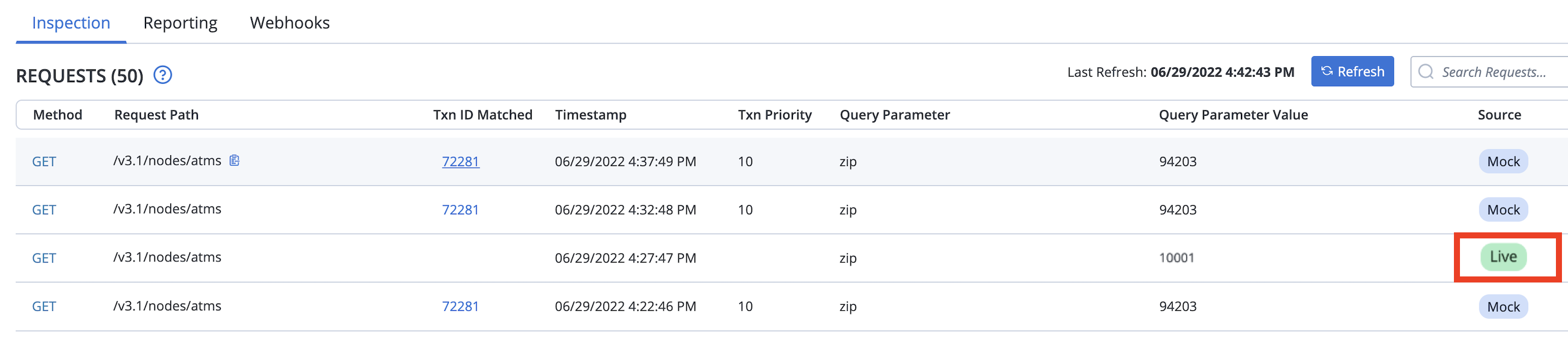Open Txn ID 72281 link at 4:32:48 PM row
This screenshot has height=338, width=1568.
460,209
